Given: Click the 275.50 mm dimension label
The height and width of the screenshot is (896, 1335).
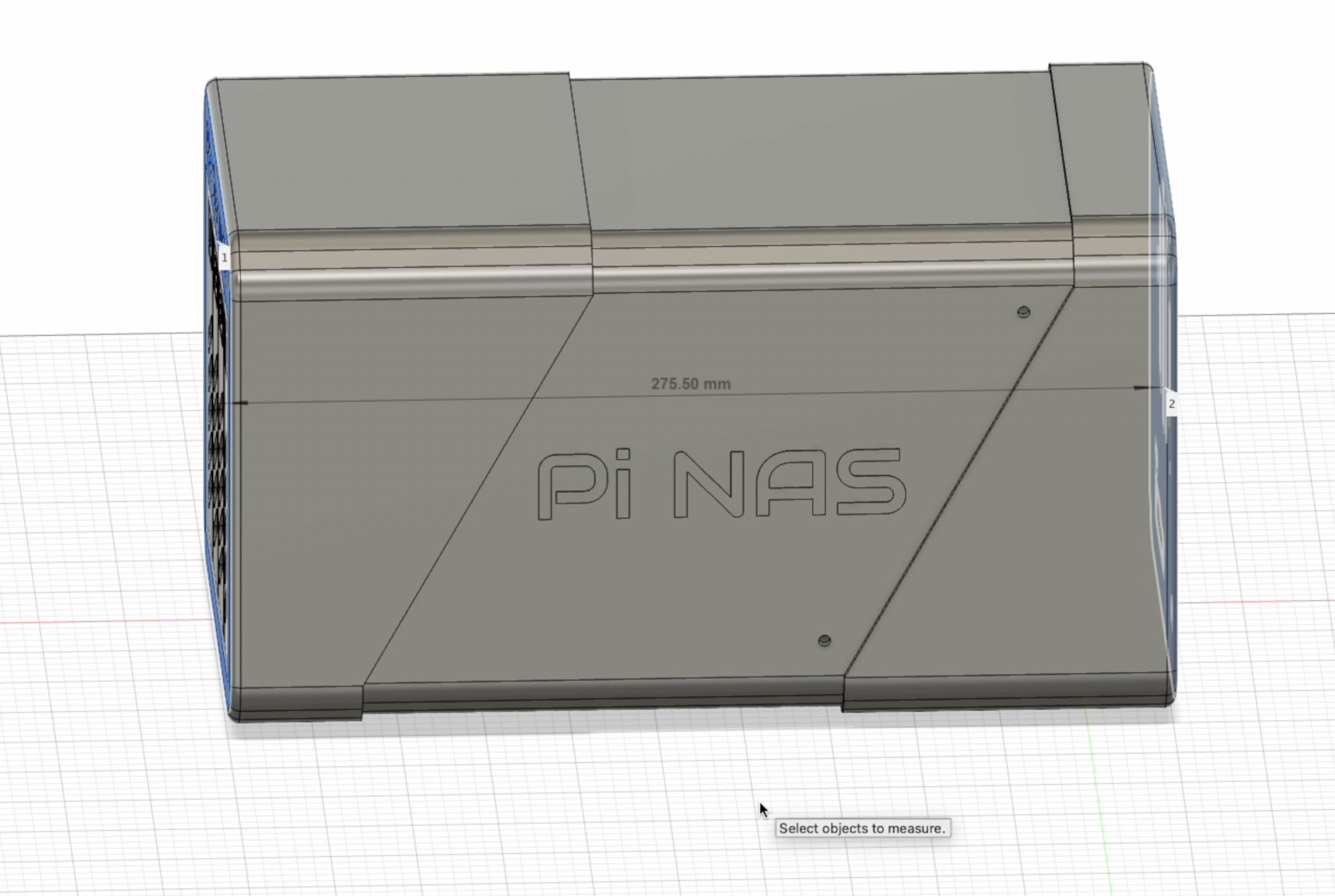Looking at the screenshot, I should click(x=690, y=384).
